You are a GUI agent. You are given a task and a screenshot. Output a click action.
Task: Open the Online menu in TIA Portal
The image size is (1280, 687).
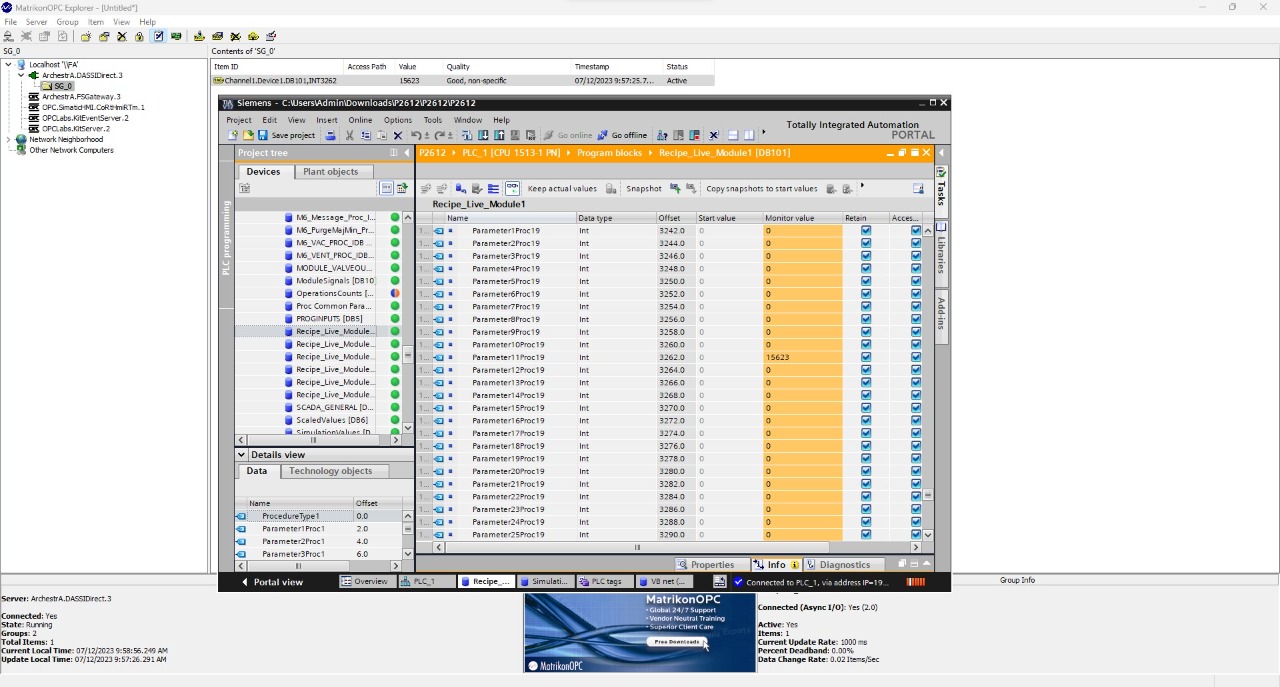click(x=360, y=120)
